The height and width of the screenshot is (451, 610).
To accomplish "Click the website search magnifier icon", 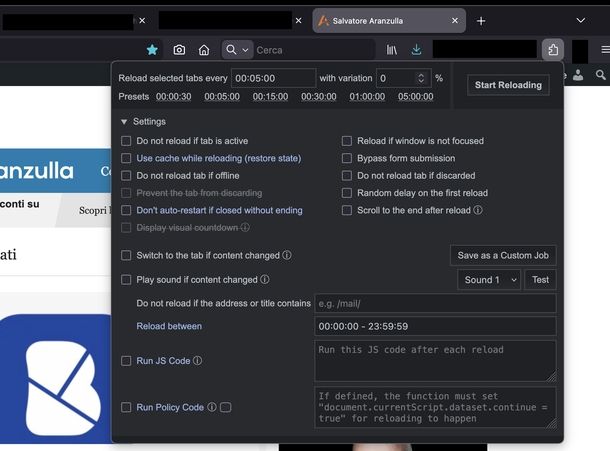I will [x=600, y=75].
